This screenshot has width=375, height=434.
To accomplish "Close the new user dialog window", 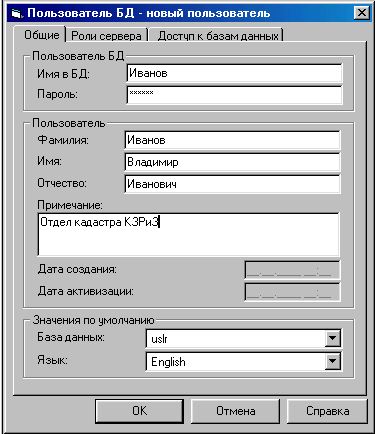I will coord(361,13).
